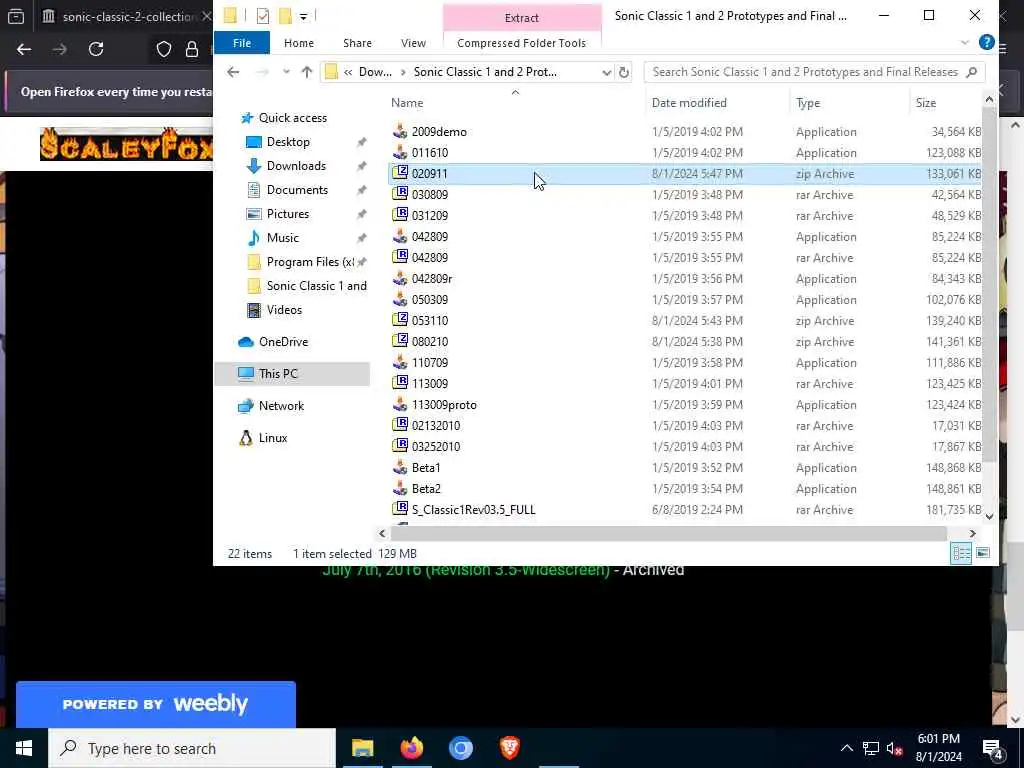Click the Powered by Weebly banner
This screenshot has height=768, width=1024.
pos(155,704)
